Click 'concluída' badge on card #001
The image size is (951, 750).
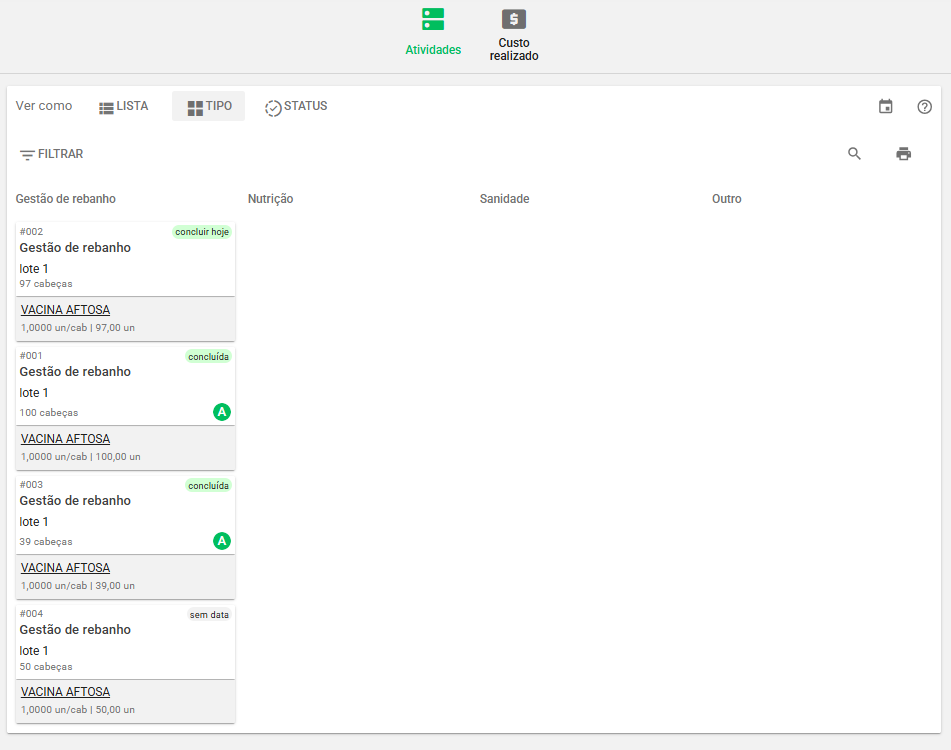click(x=208, y=357)
